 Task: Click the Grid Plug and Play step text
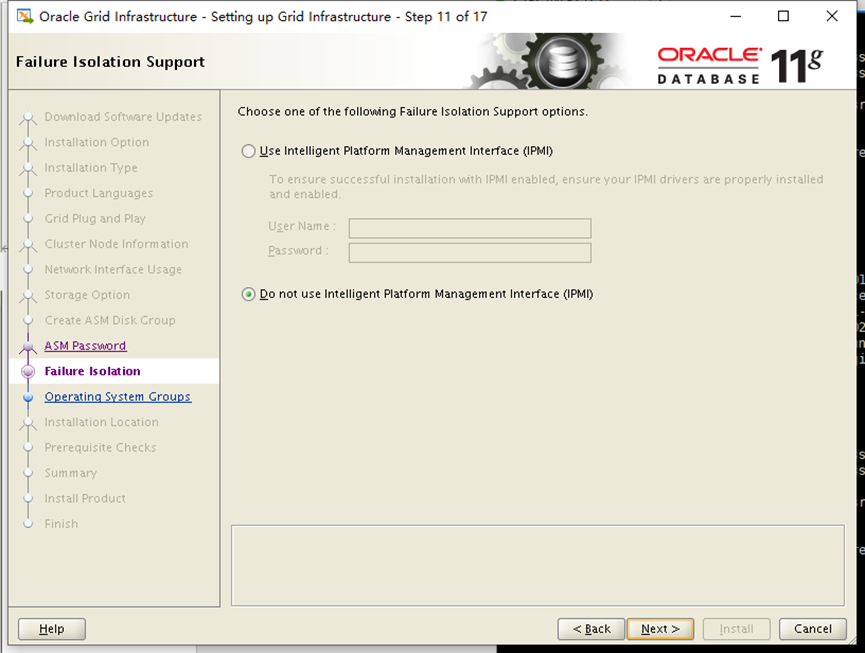95,218
